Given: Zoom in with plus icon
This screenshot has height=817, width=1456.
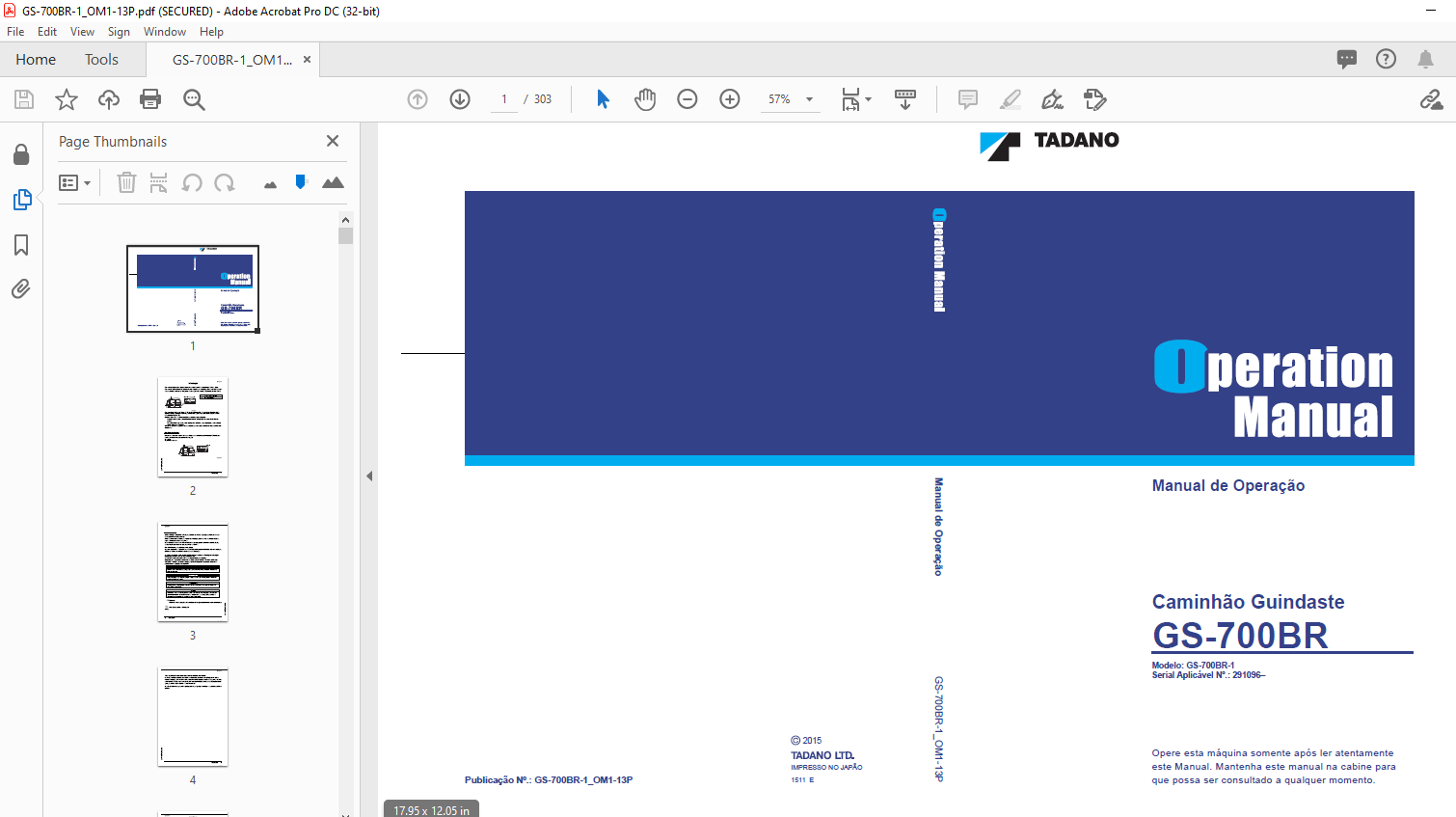Looking at the screenshot, I should click(730, 99).
